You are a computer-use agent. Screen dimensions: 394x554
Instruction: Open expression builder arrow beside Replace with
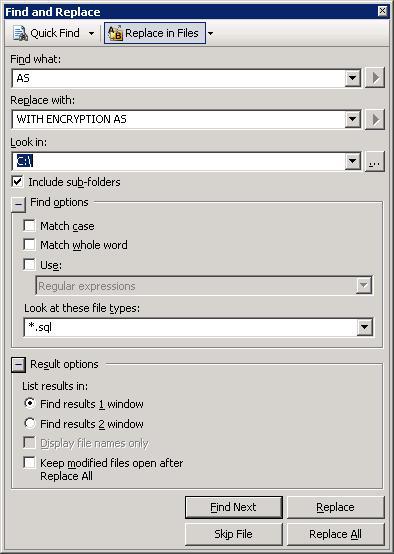(375, 119)
